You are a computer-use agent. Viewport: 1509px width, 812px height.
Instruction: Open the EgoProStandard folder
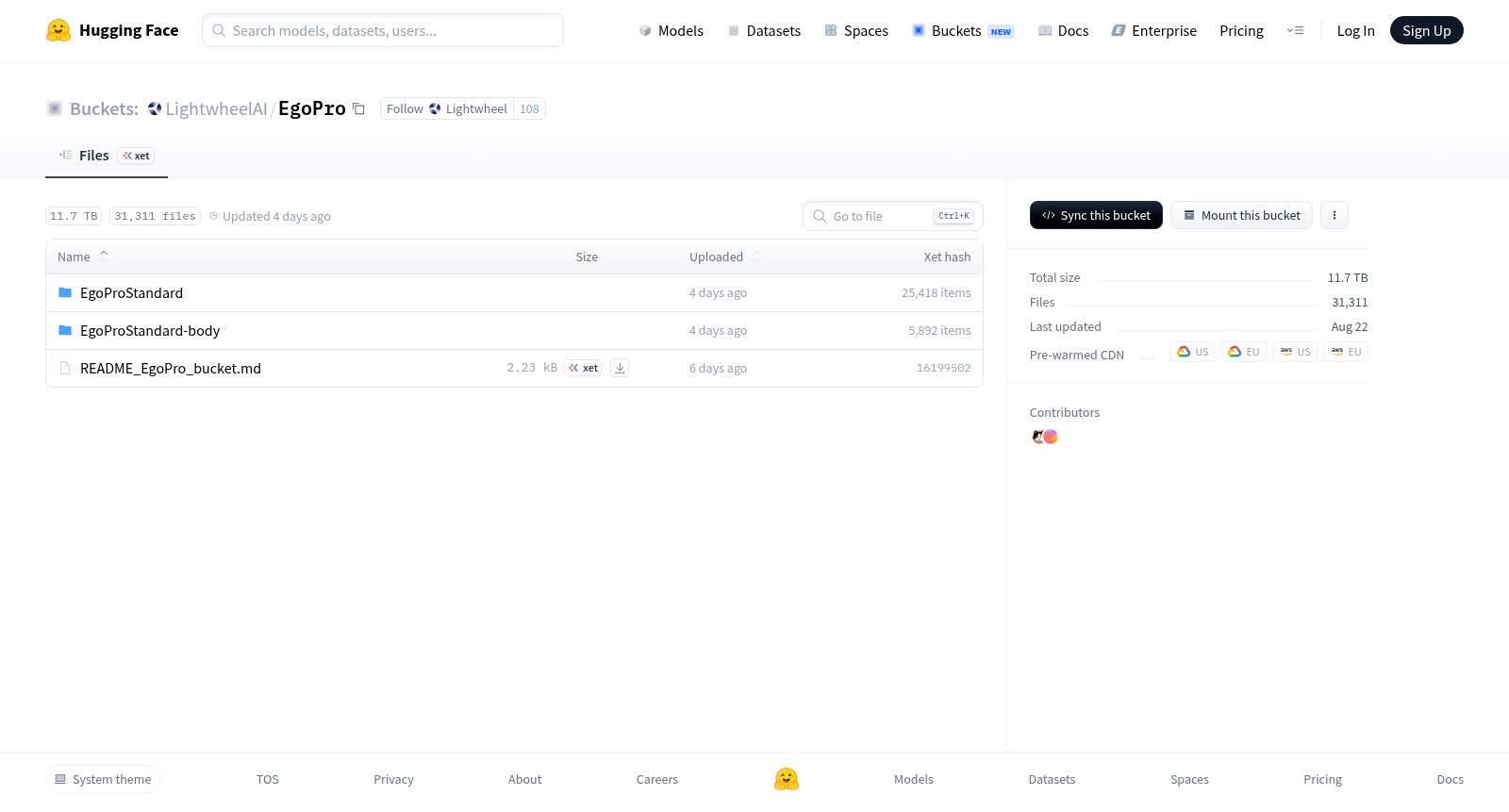131,292
